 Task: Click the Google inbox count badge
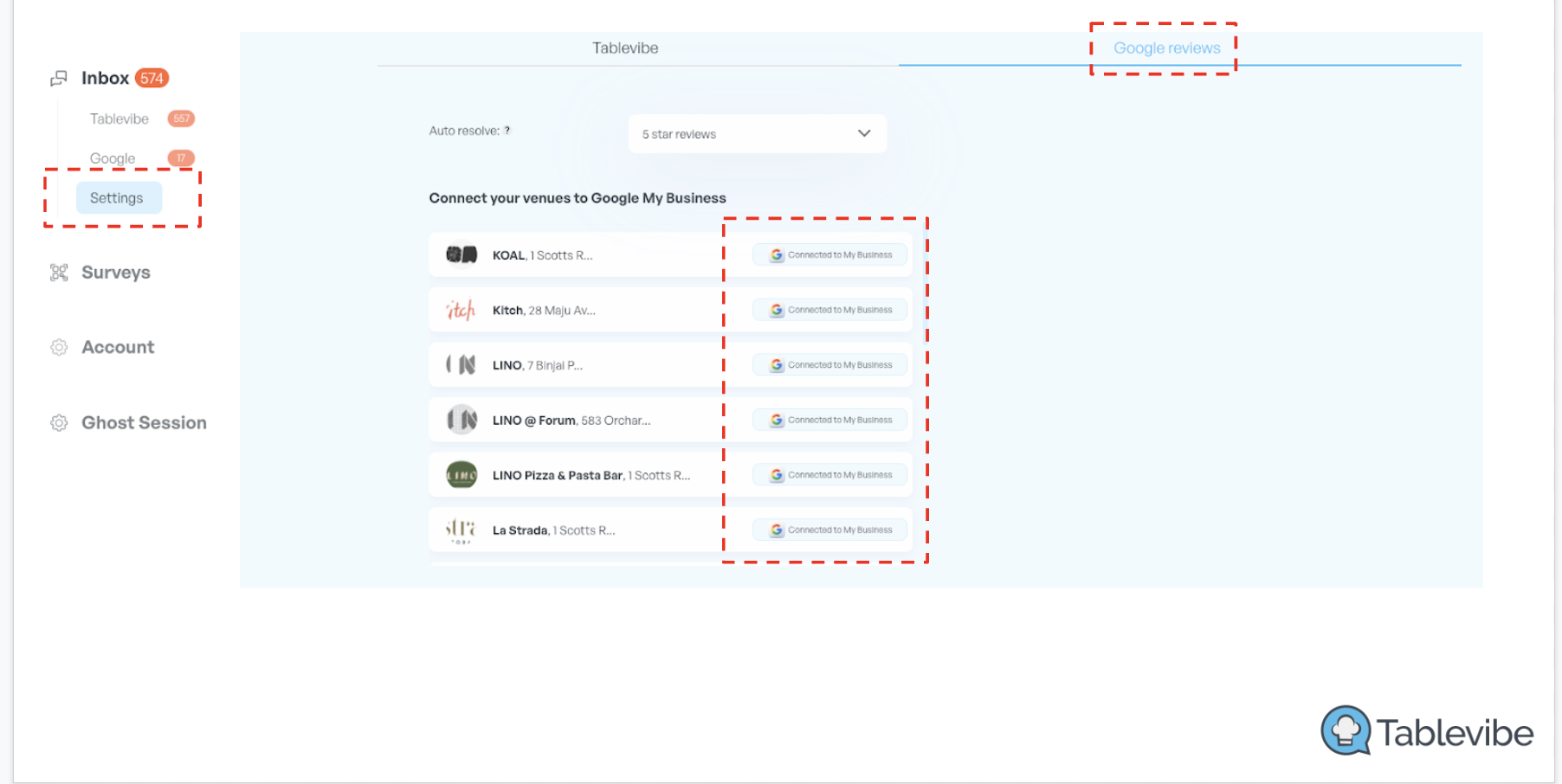click(181, 158)
